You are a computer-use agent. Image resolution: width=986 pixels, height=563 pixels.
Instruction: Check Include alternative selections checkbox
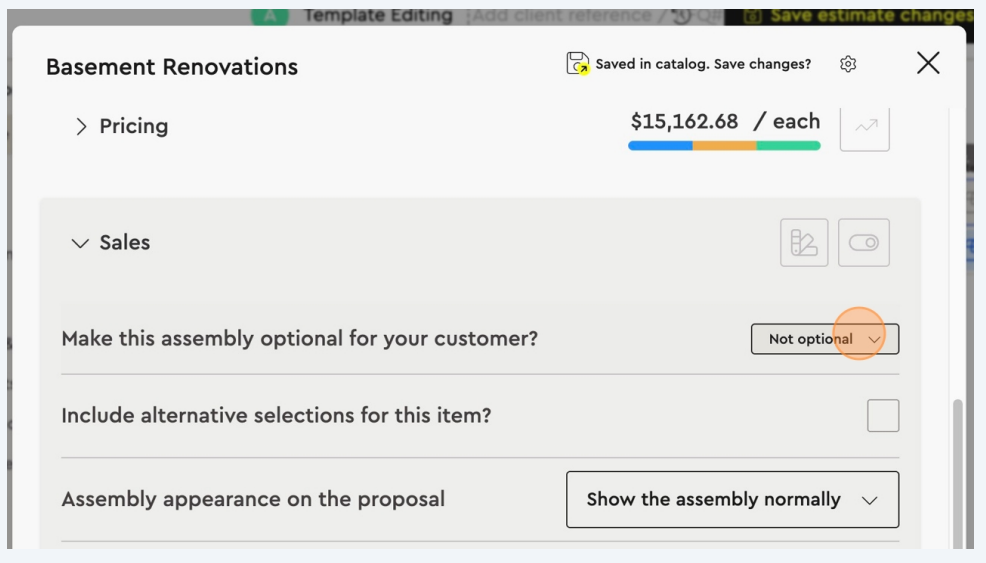pos(883,415)
